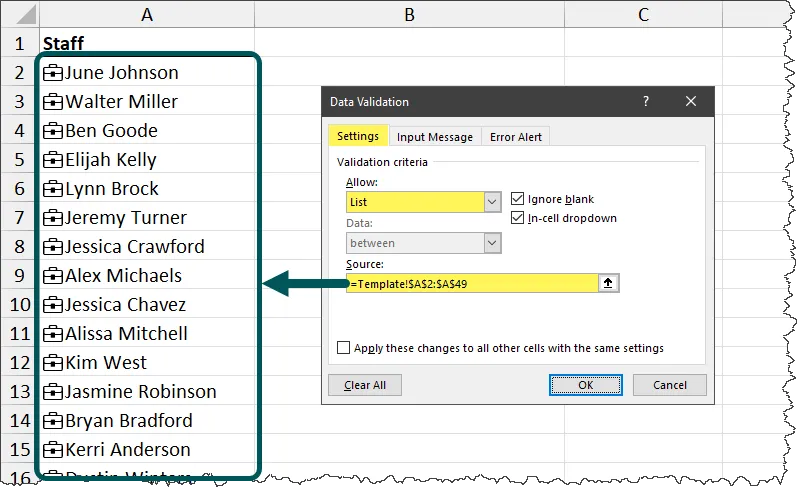Open the Allow dropdown set to List

pyautogui.click(x=492, y=202)
